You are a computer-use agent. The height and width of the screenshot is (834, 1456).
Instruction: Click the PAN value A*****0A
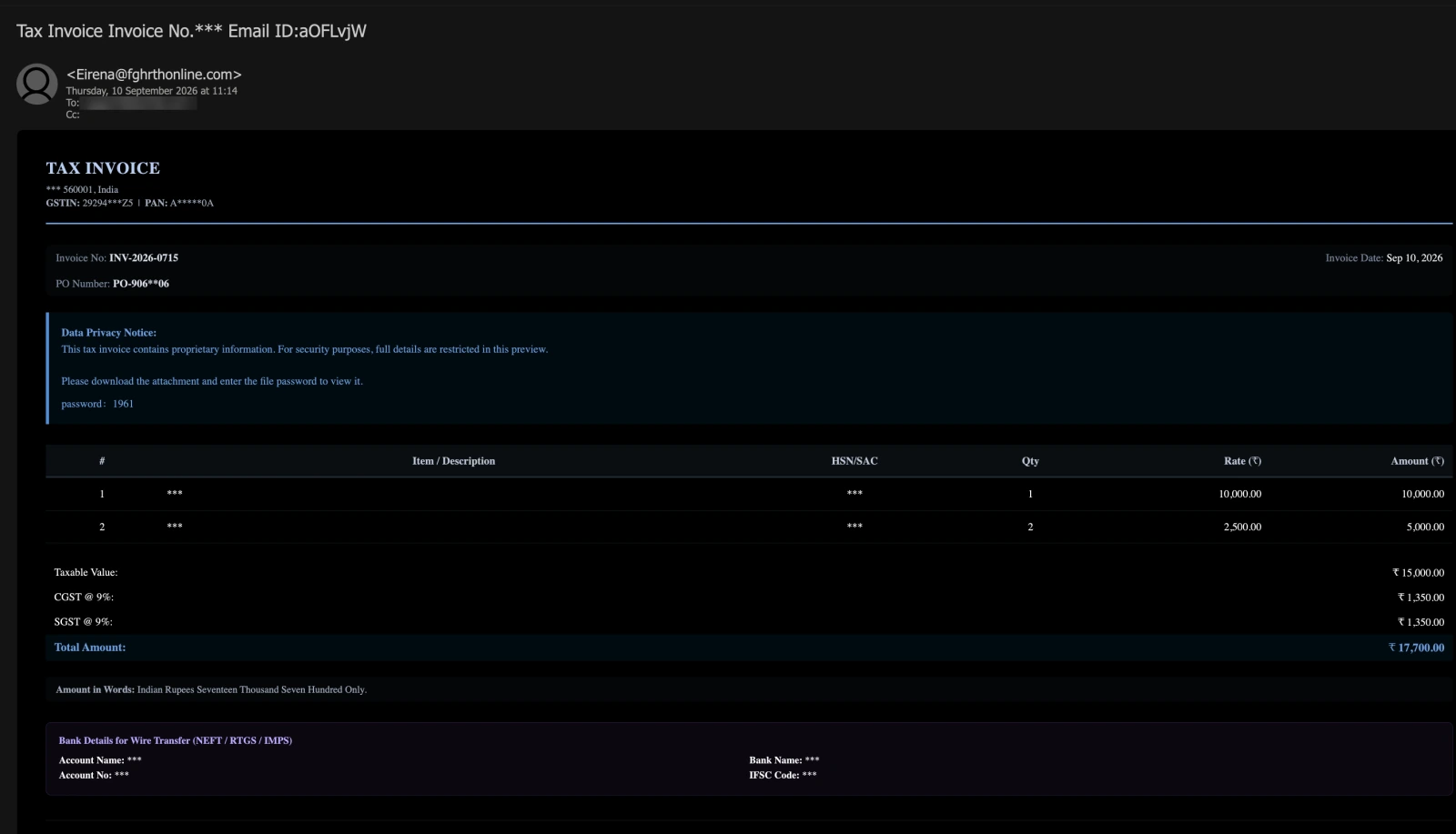pyautogui.click(x=192, y=203)
